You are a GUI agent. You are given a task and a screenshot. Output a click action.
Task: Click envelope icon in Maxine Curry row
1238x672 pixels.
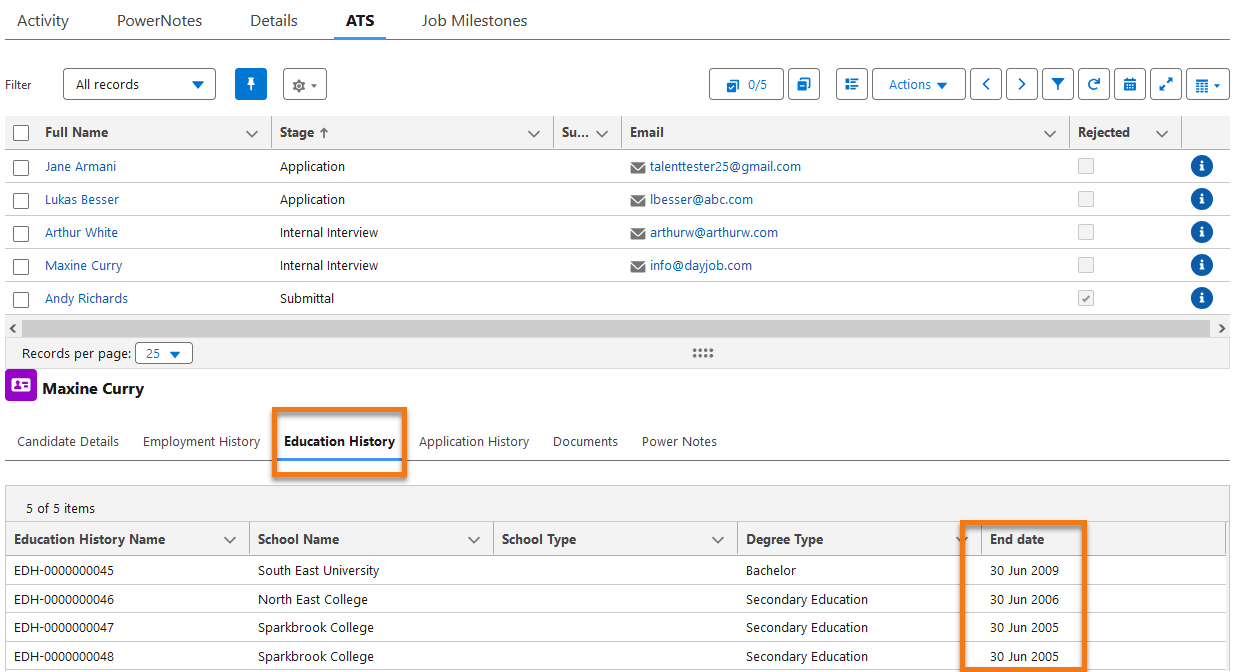[x=638, y=267]
